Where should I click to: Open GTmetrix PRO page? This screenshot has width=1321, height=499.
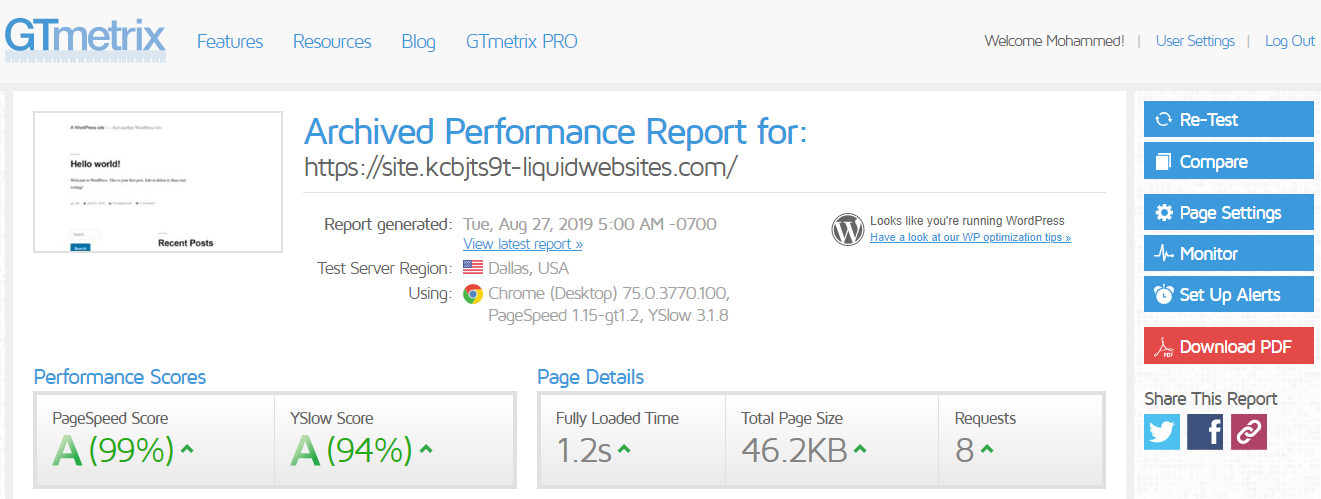(x=522, y=41)
